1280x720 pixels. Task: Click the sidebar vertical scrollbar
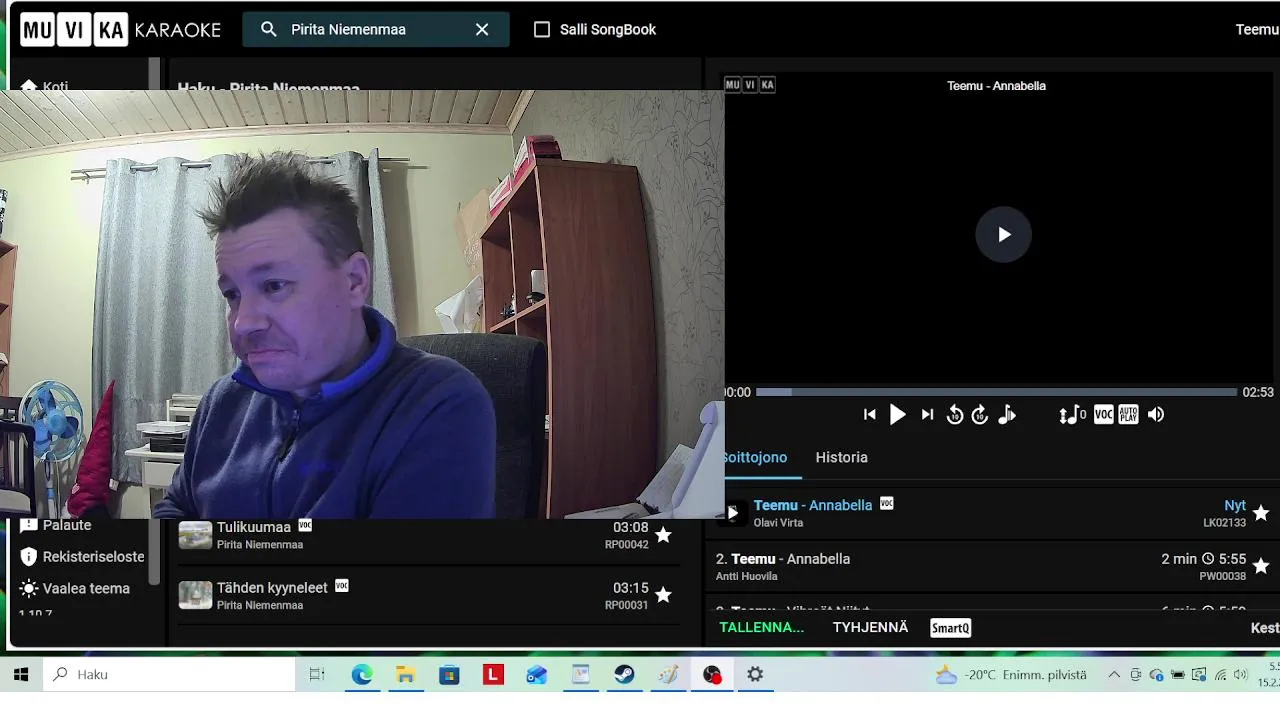point(154,320)
